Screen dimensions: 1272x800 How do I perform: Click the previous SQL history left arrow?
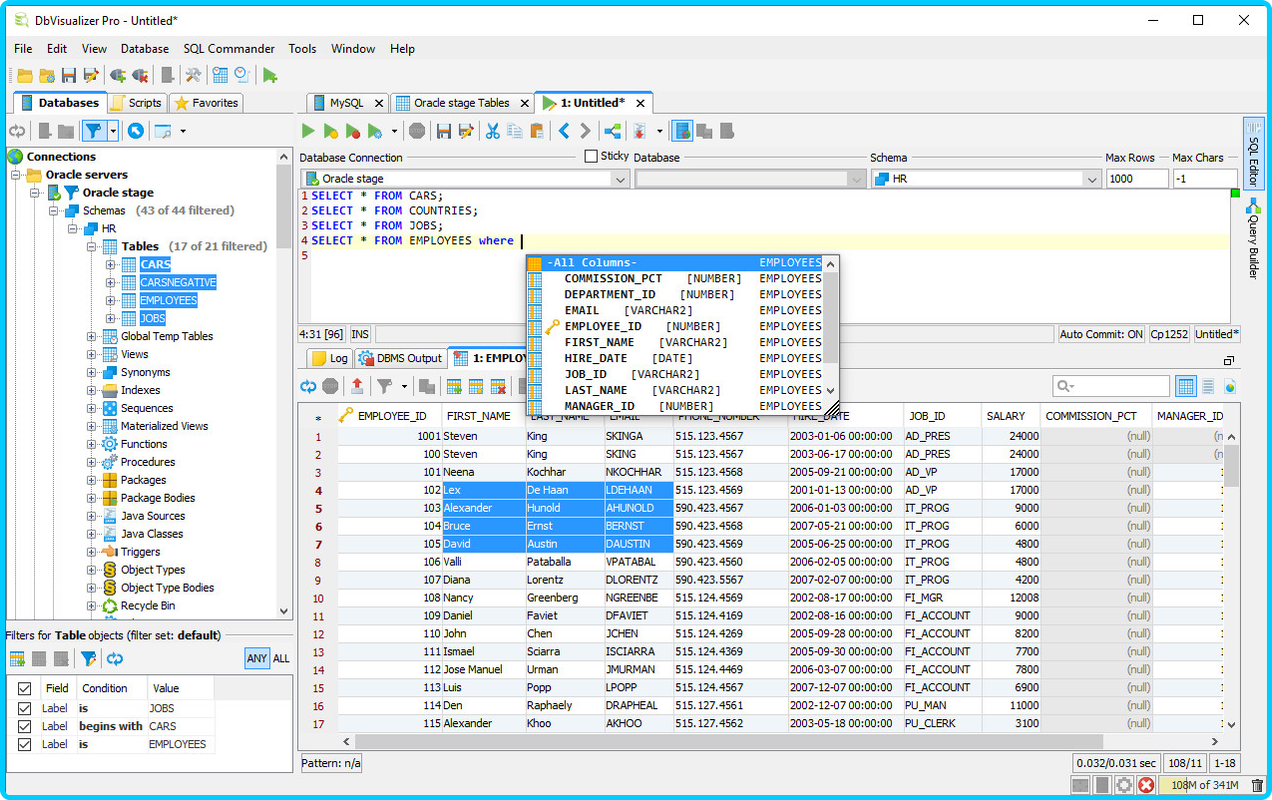(x=564, y=131)
